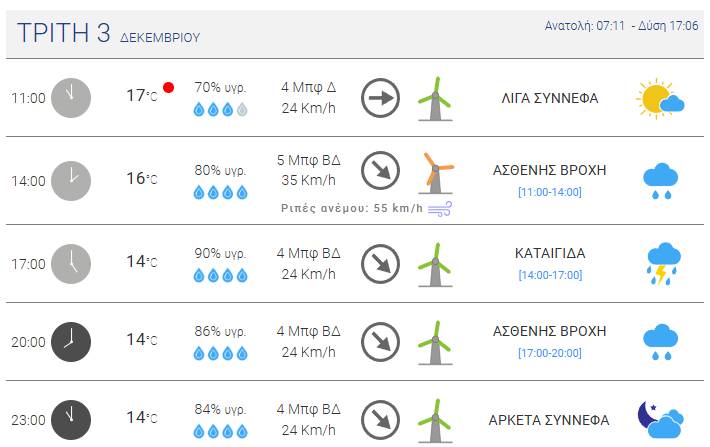Screen dimensions: 710x447
Task: Click the red dot next to 17°C
Action: (168, 87)
